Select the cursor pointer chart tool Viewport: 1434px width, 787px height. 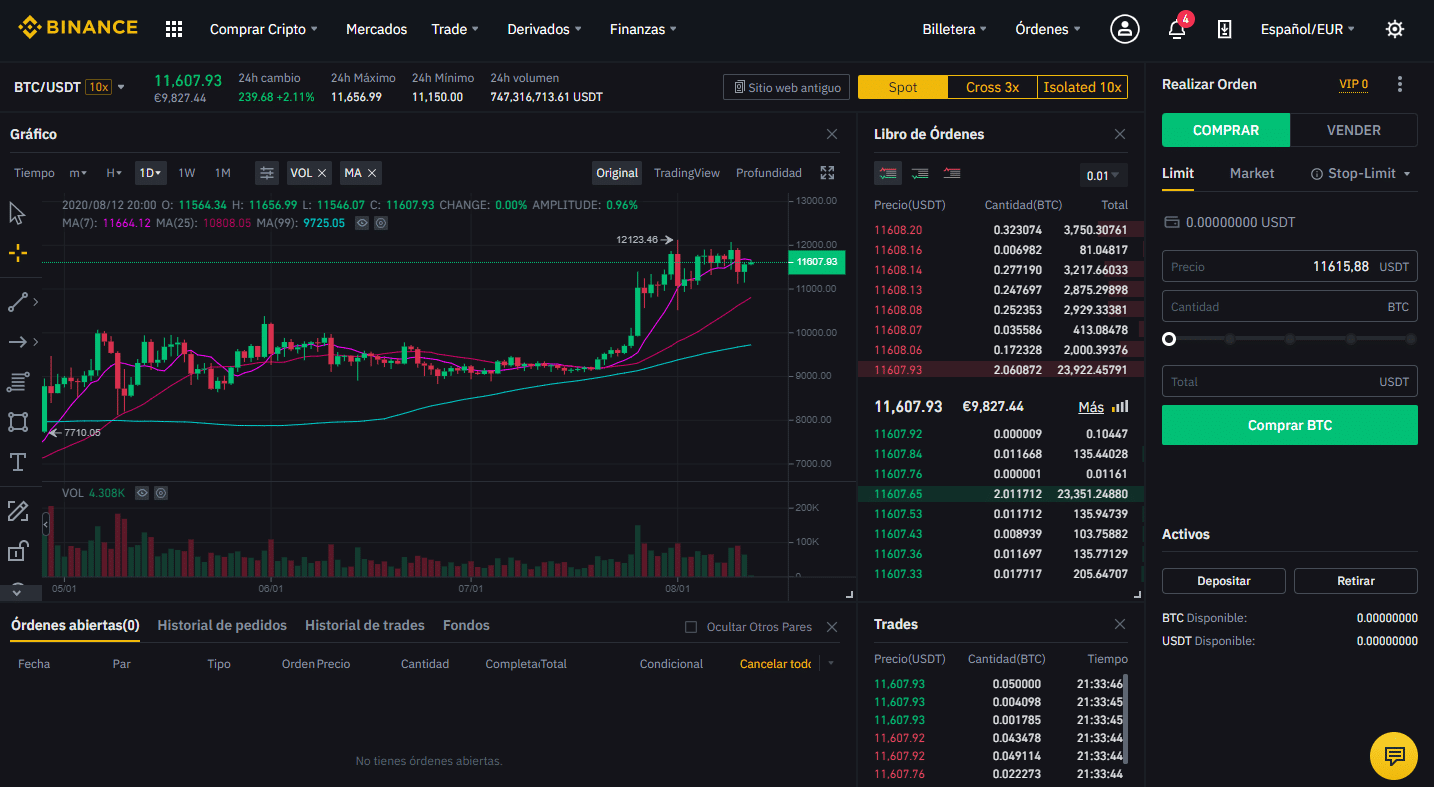(17, 213)
